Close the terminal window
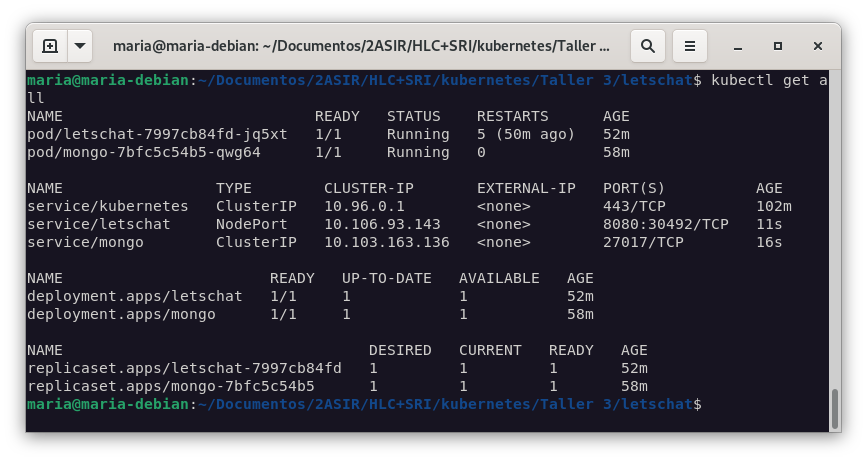The width and height of the screenshot is (867, 461). (x=819, y=46)
